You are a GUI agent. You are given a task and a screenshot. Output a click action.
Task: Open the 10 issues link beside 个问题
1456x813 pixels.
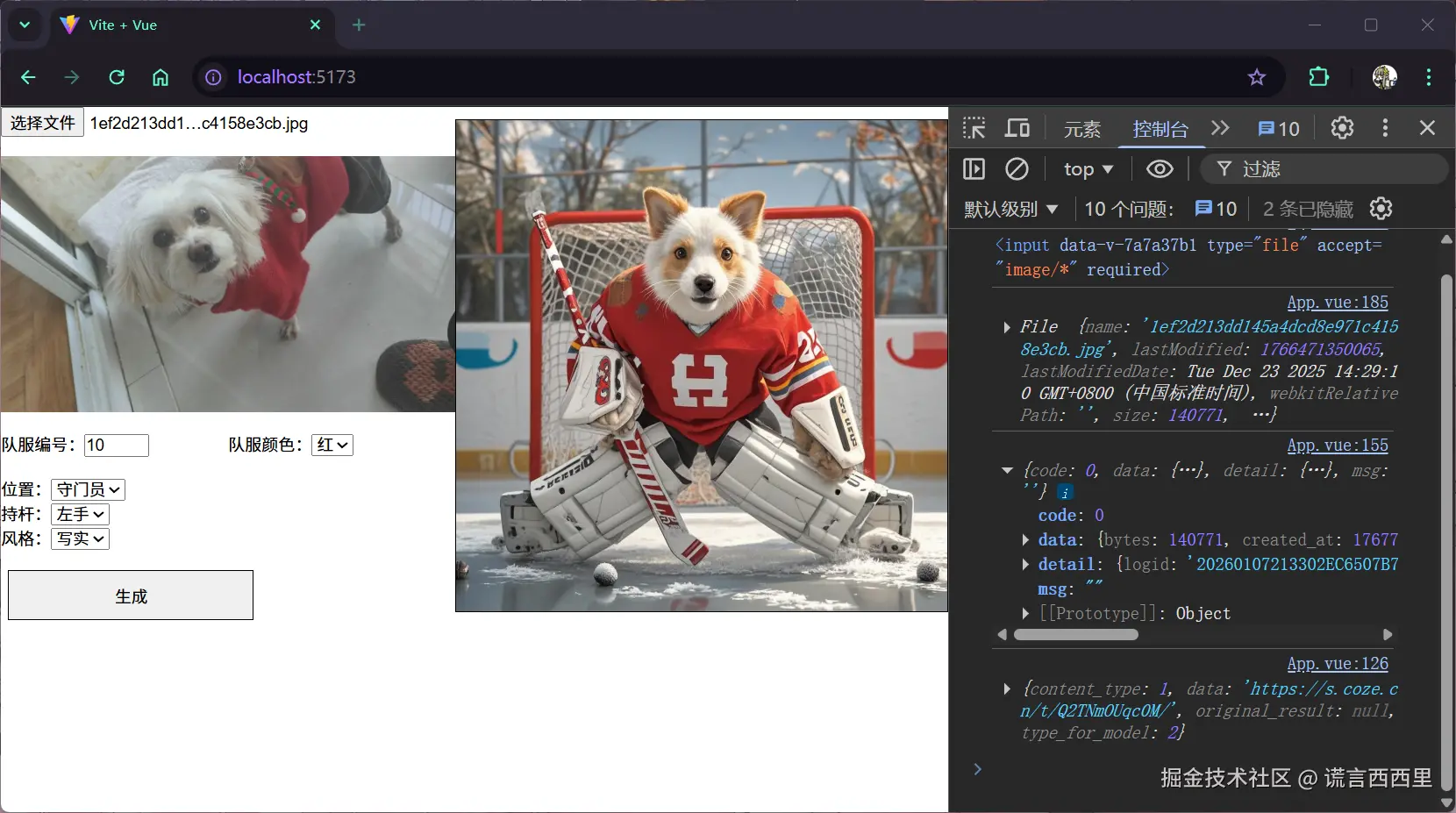click(1216, 209)
